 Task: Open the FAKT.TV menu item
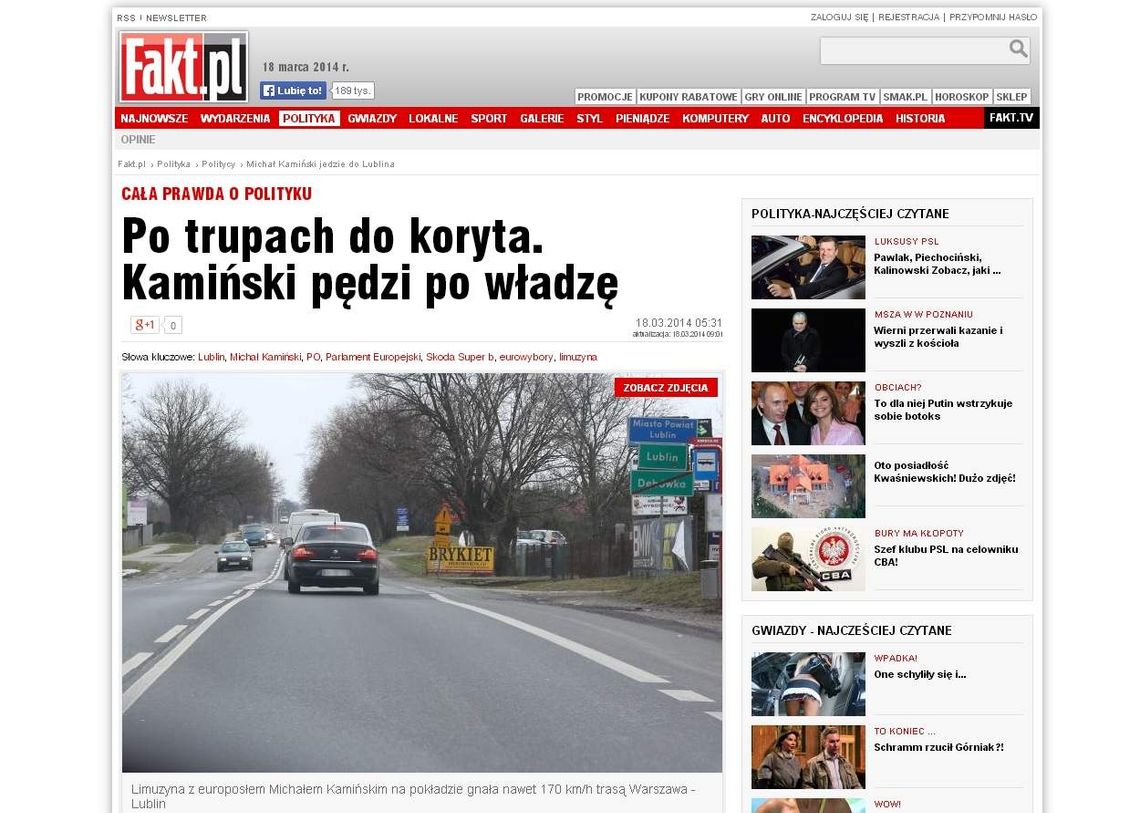coord(1011,117)
